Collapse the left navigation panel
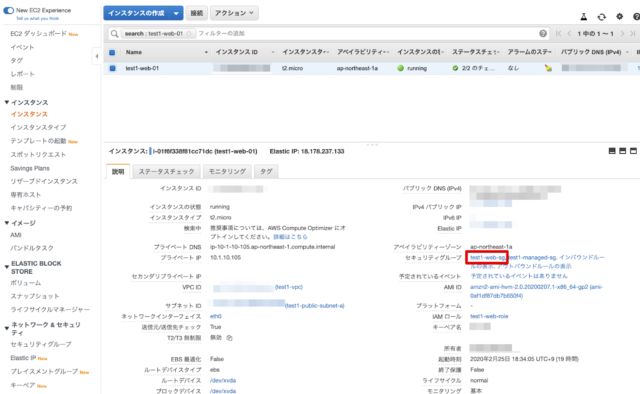Image resolution: width=640 pixels, height=394 pixels. click(x=97, y=56)
